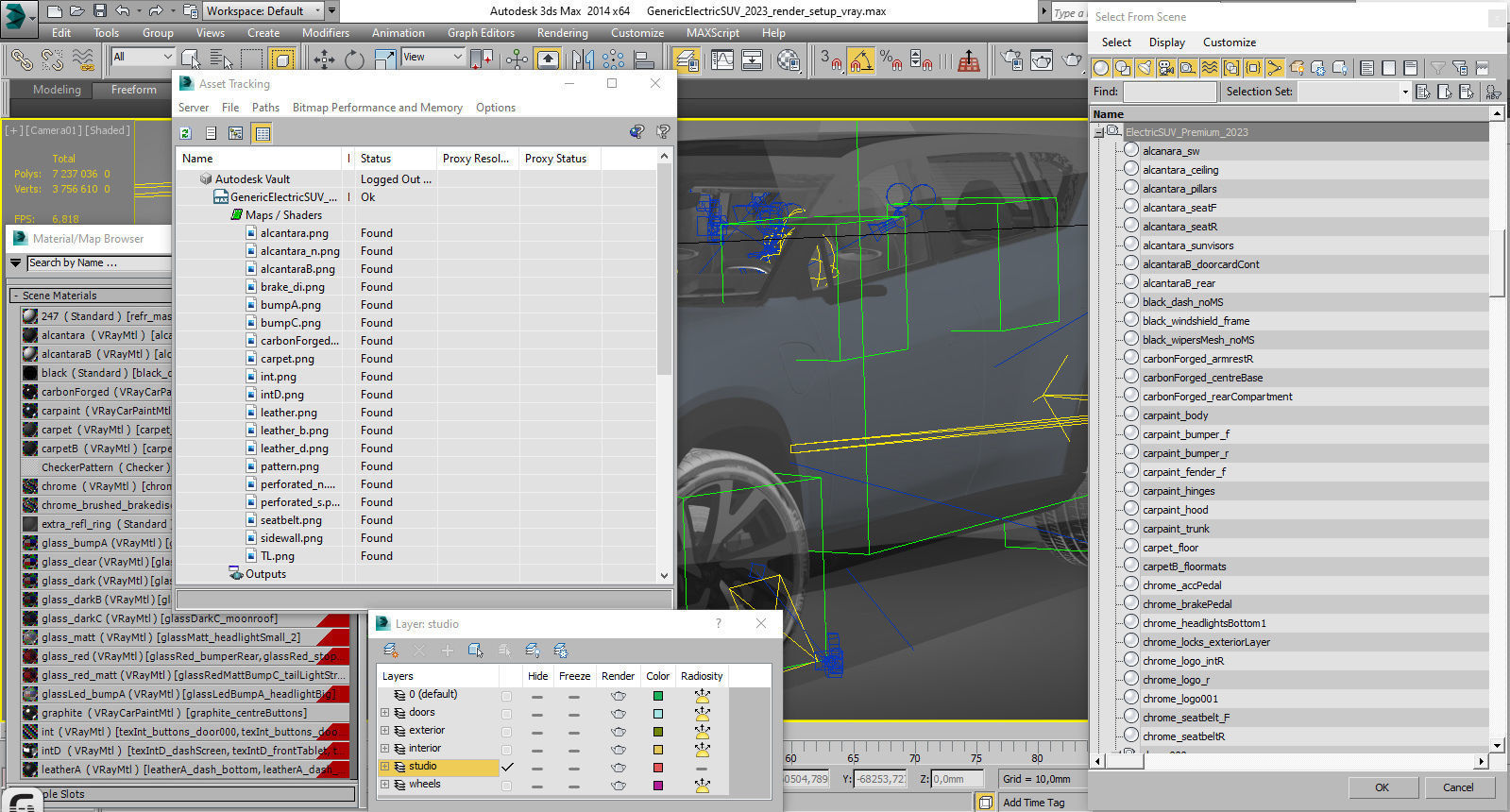Click Toggle Layer Manager icon in main toolbar
This screenshot has width=1510, height=812.
pos(687,60)
